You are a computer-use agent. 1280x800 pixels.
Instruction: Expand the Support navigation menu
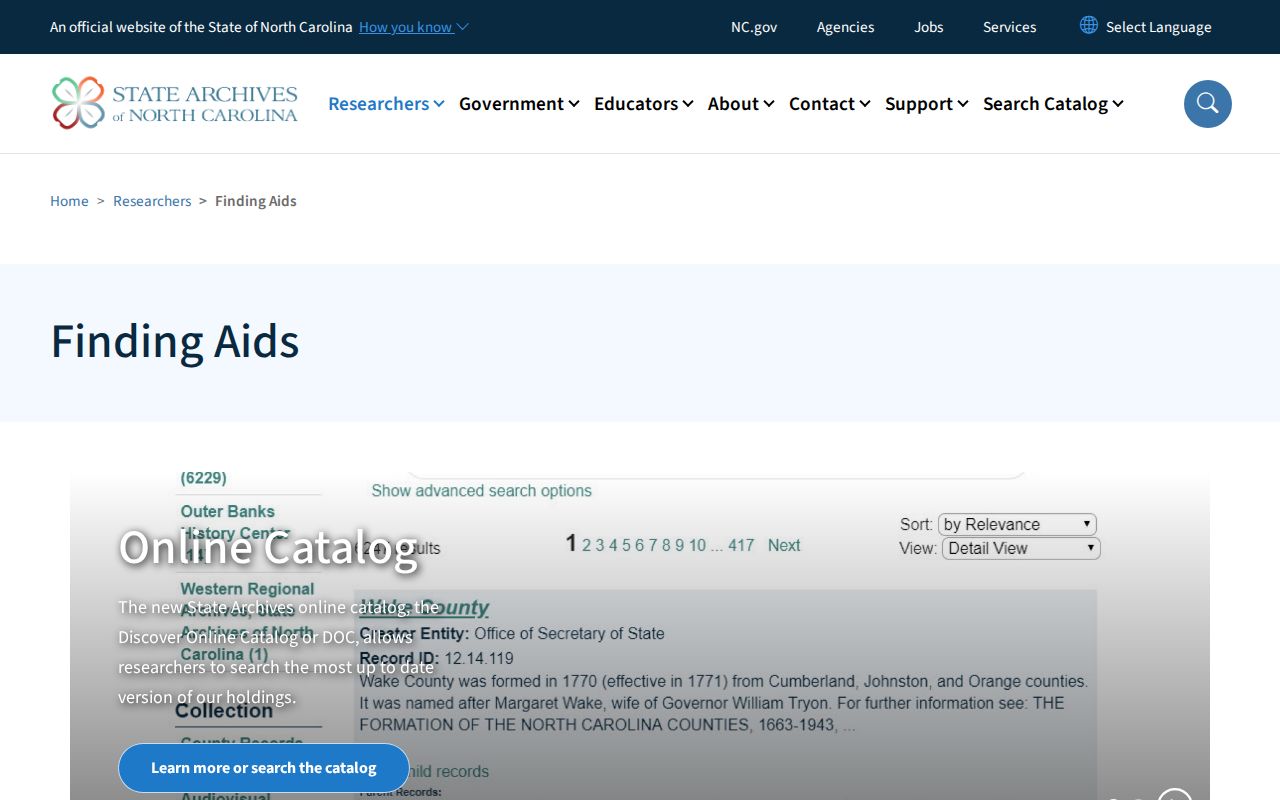click(927, 104)
